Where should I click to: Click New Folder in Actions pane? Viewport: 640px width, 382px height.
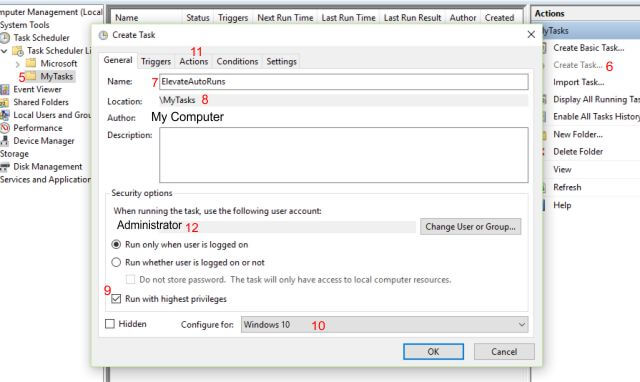pyautogui.click(x=578, y=134)
